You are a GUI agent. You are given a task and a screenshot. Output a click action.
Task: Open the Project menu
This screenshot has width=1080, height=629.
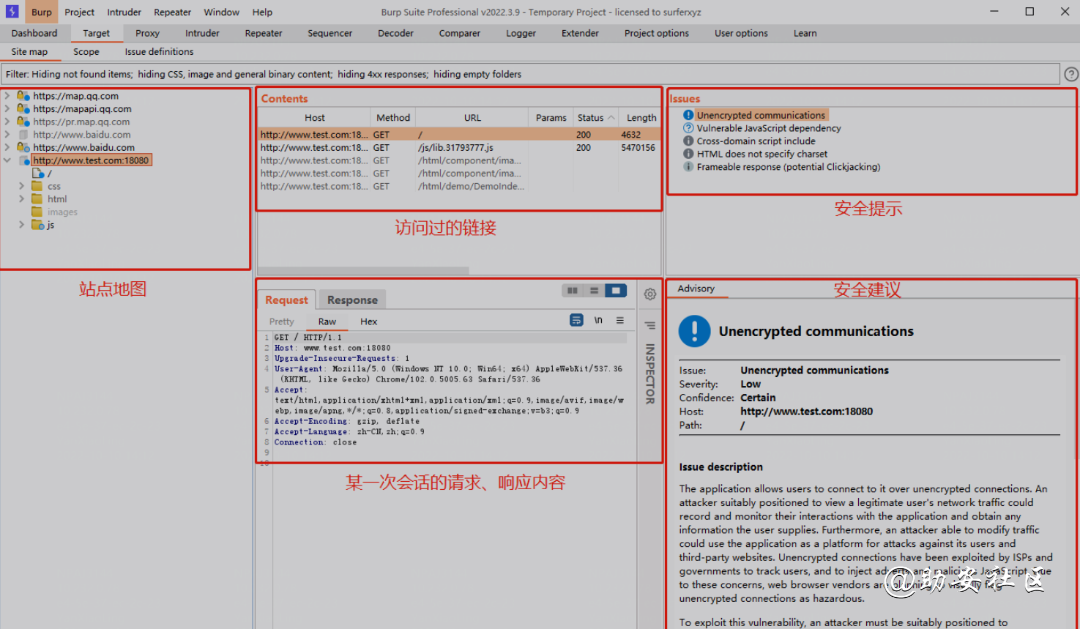click(x=79, y=12)
